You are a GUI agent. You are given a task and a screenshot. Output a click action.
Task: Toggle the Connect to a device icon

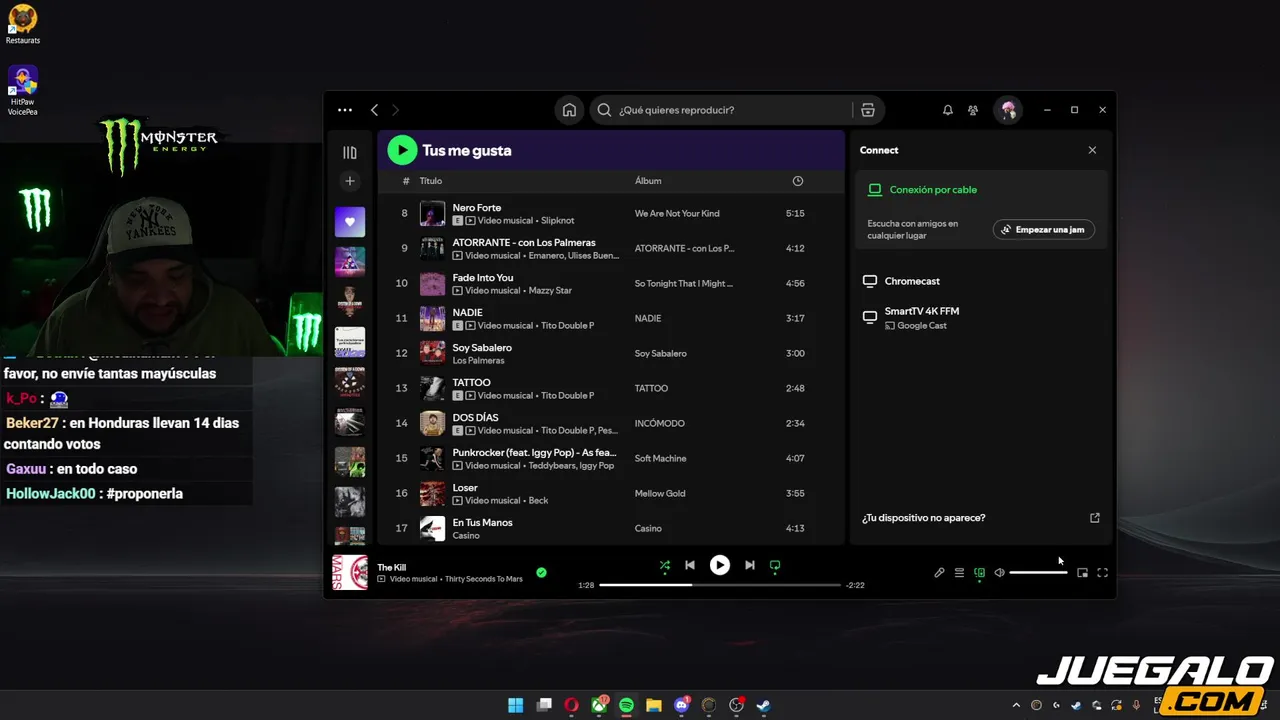point(979,573)
